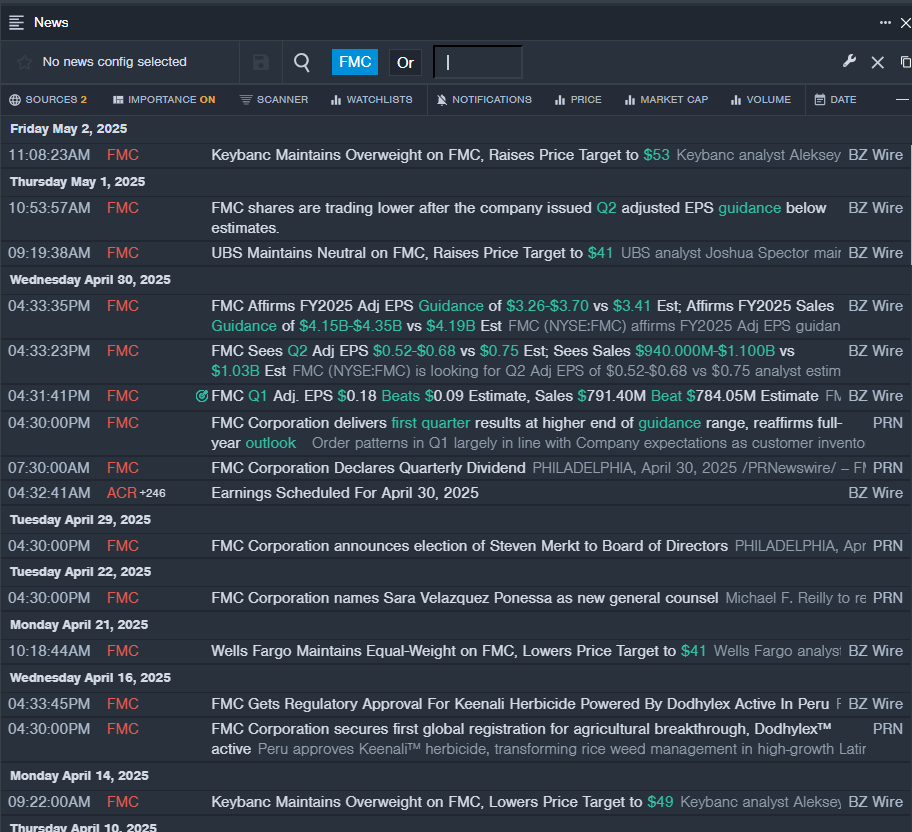Open FMC Declares Quarterly Dividend story
The height and width of the screenshot is (832, 912).
click(368, 468)
